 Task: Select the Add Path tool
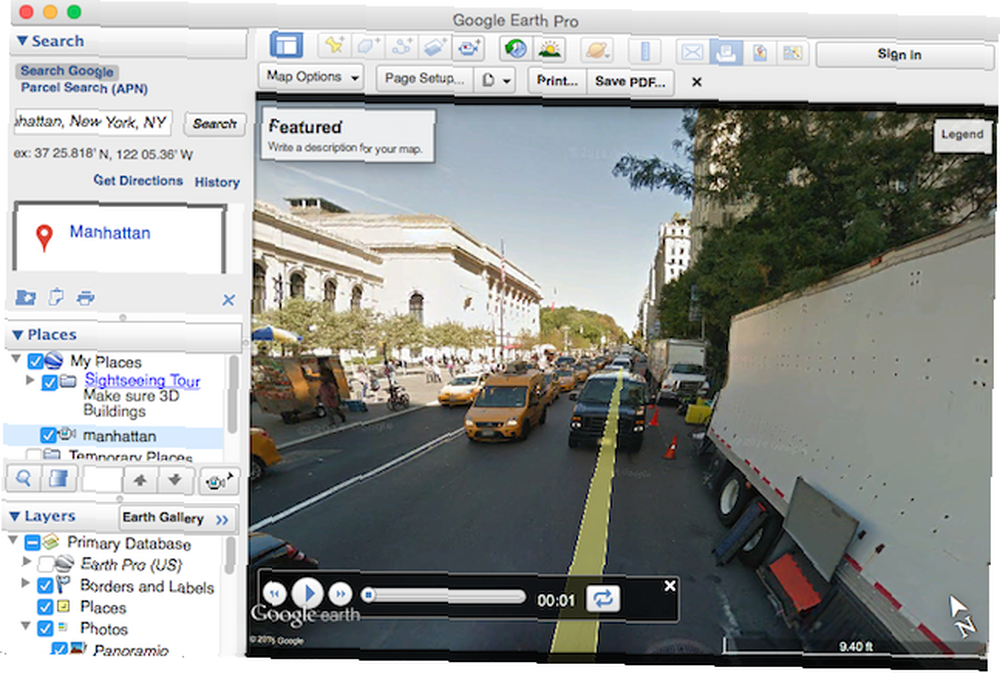pos(402,47)
